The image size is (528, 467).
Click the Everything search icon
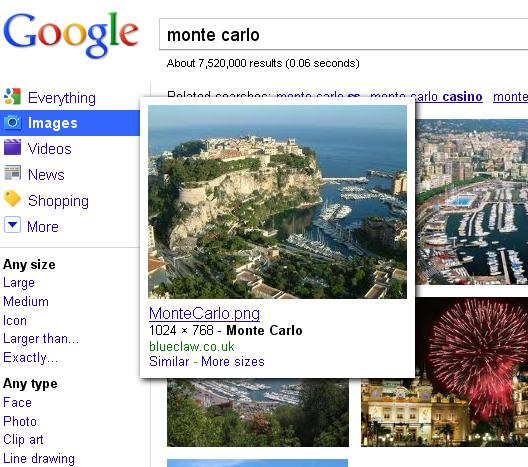click(12, 96)
